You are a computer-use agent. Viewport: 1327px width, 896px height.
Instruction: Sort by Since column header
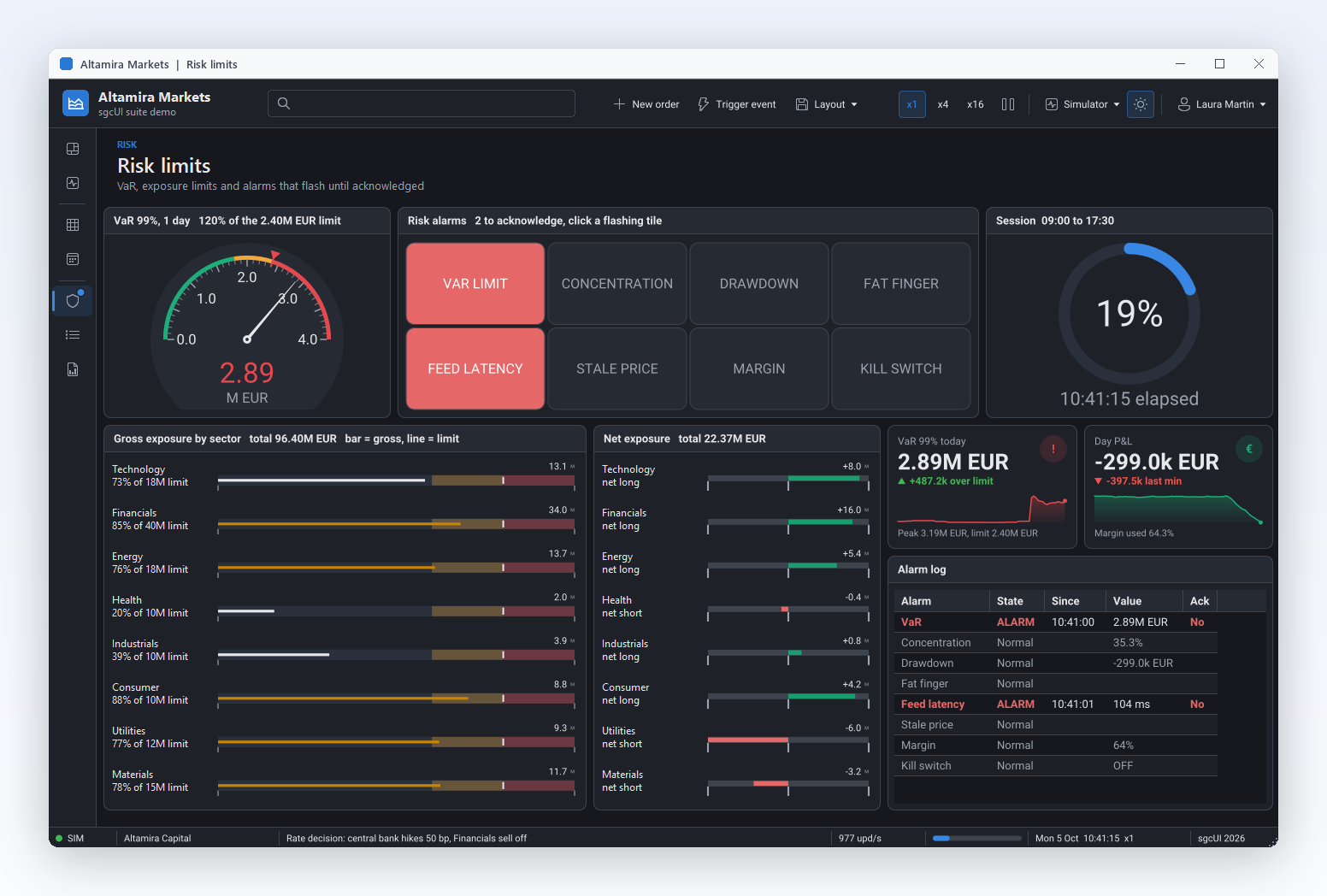1075,601
